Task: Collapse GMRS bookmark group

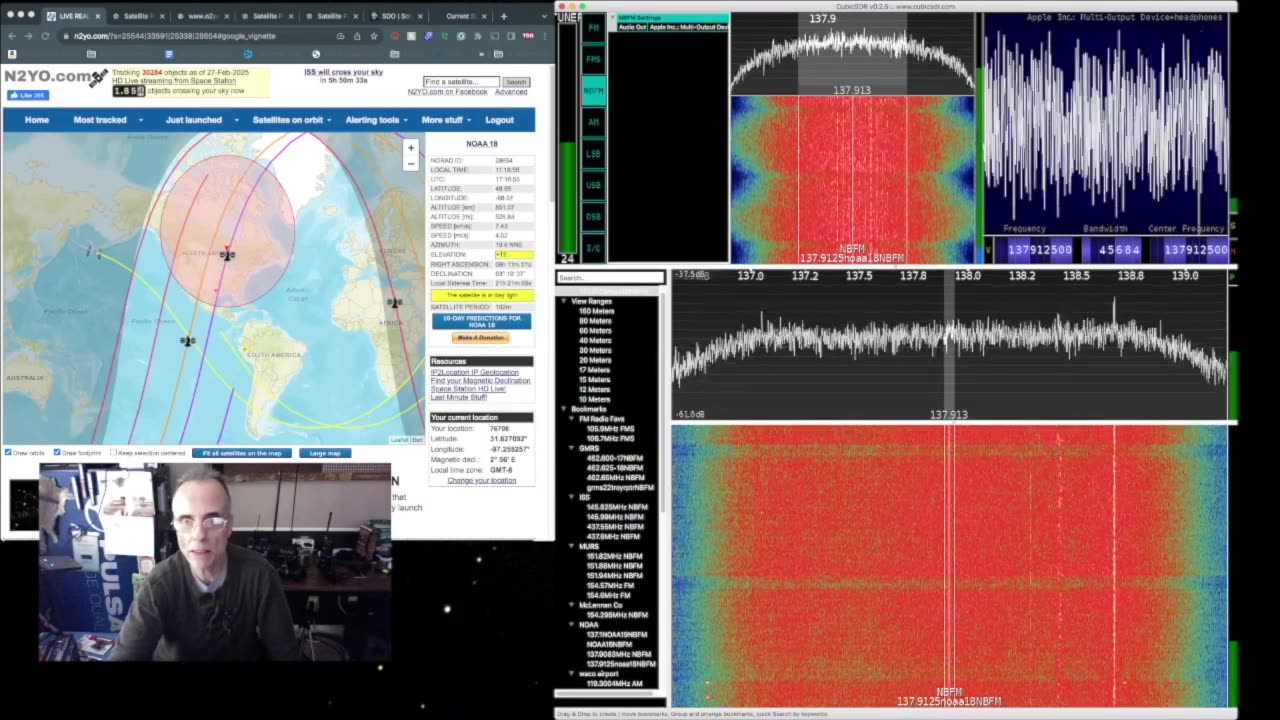Action: [573, 448]
